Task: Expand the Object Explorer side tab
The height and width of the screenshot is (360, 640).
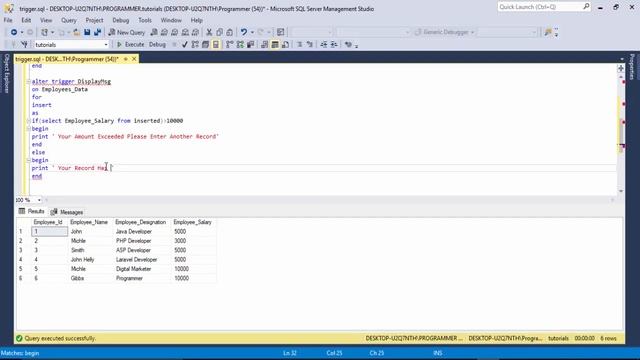Action: (x=6, y=73)
